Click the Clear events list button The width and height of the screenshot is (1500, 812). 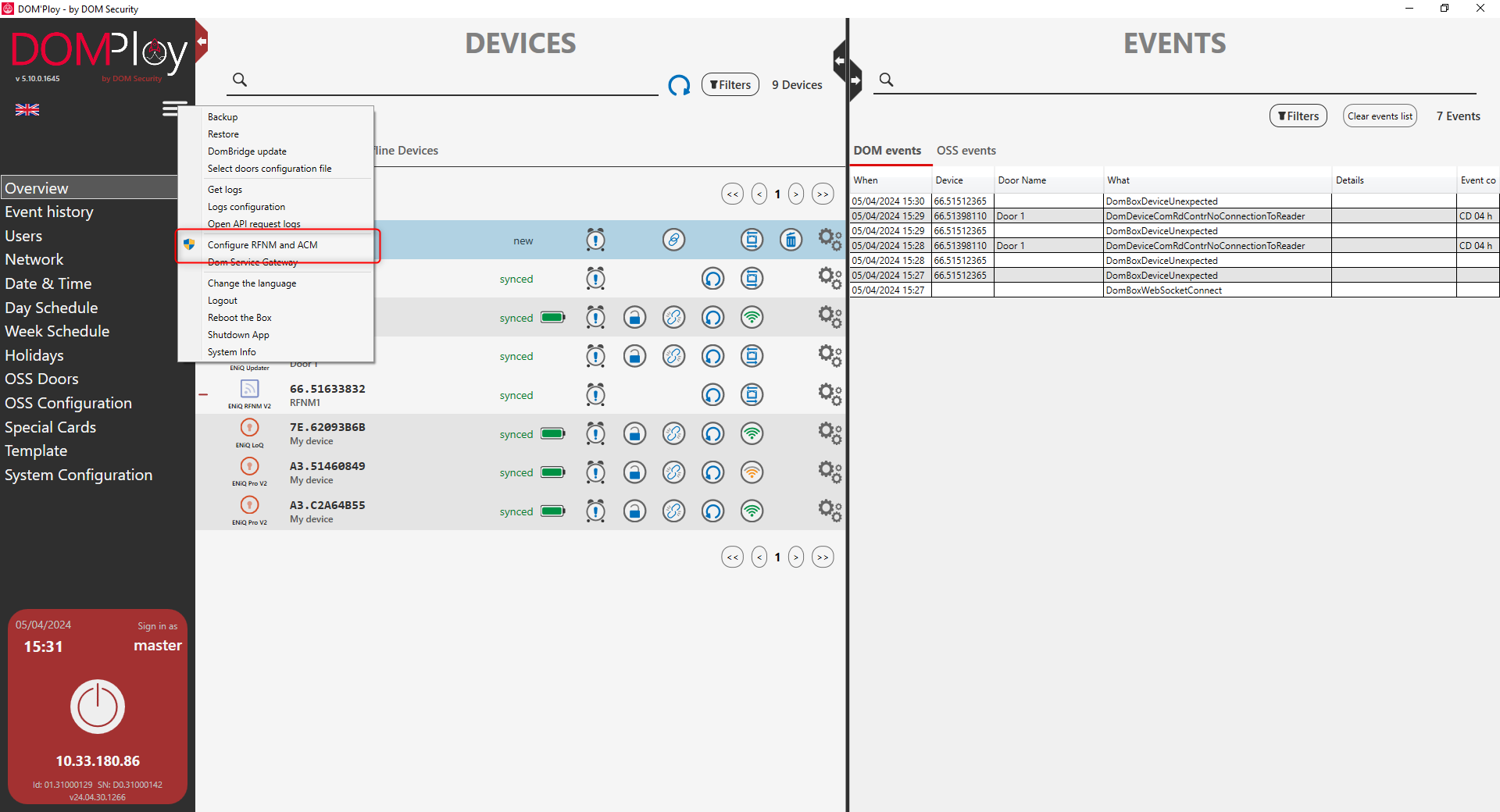pyautogui.click(x=1380, y=116)
